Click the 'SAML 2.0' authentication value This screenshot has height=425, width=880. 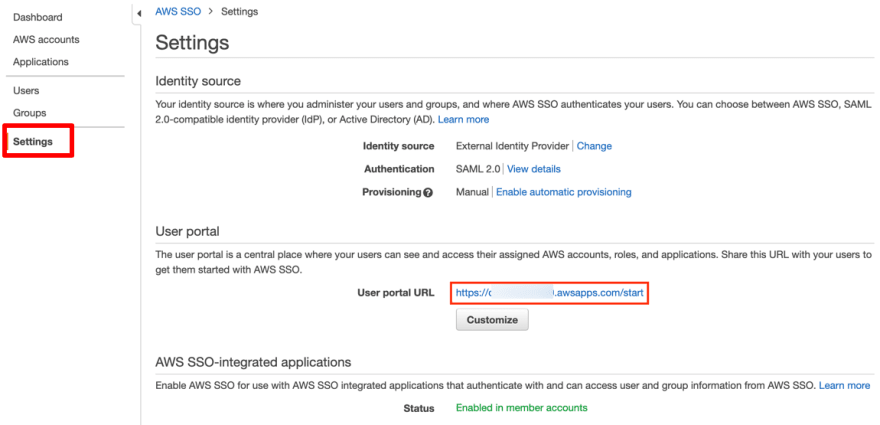point(478,169)
